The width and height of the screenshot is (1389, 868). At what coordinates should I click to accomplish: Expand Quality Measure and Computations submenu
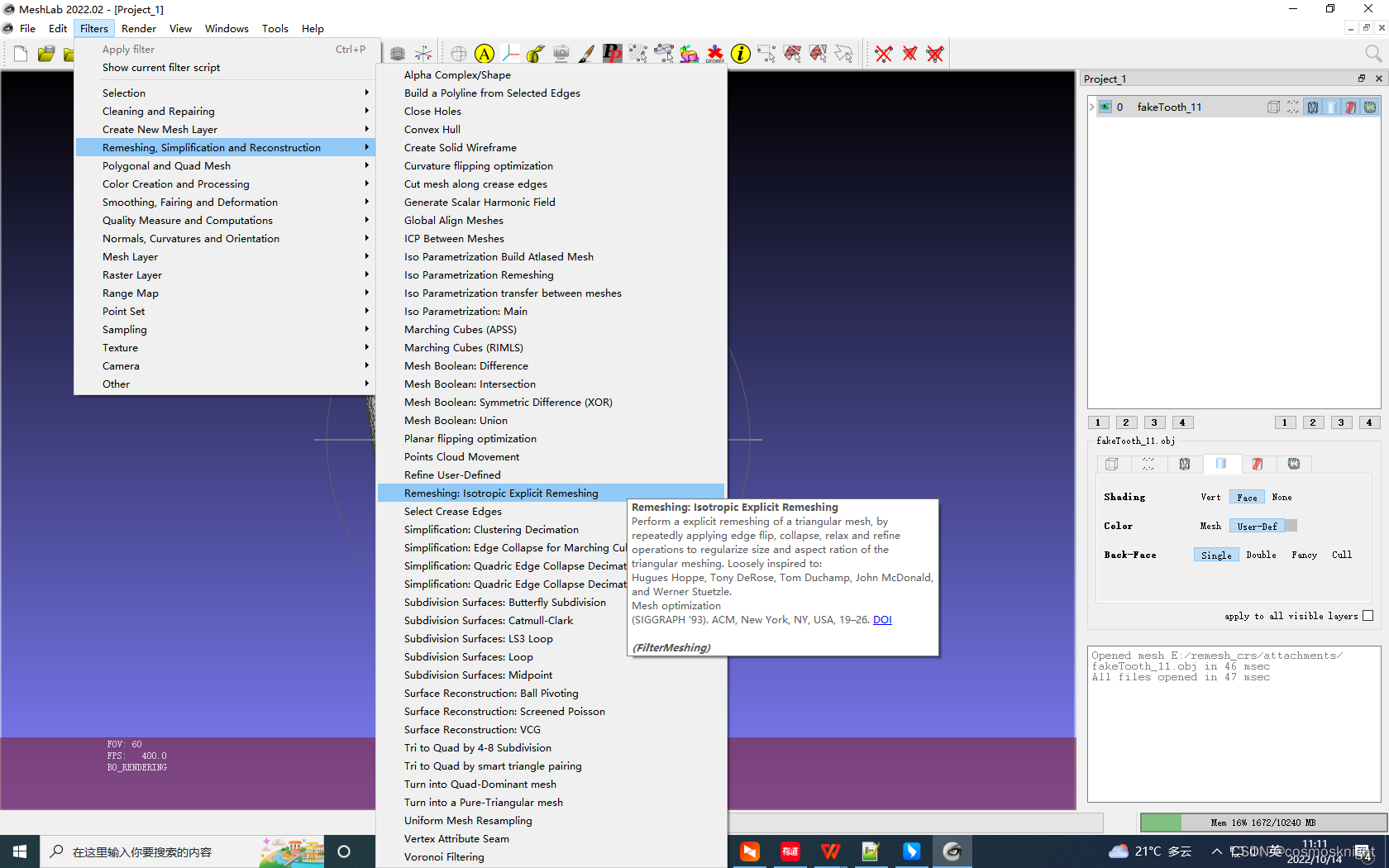[225, 220]
